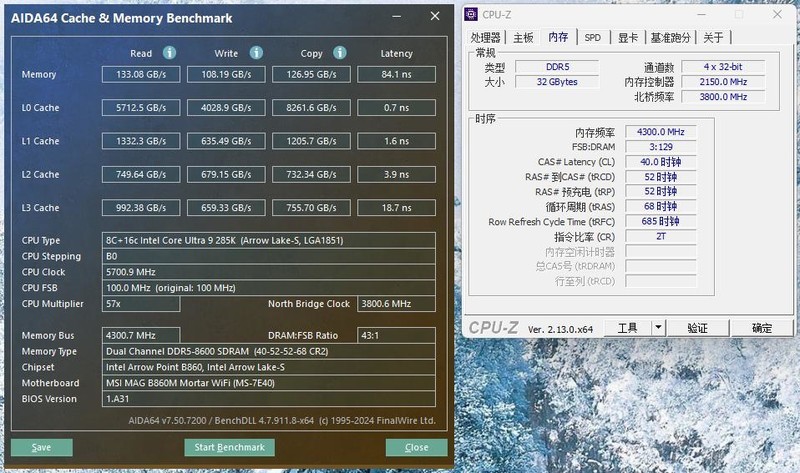
Task: Click the CPU FSB field 100.0 MHz
Action: coord(269,288)
